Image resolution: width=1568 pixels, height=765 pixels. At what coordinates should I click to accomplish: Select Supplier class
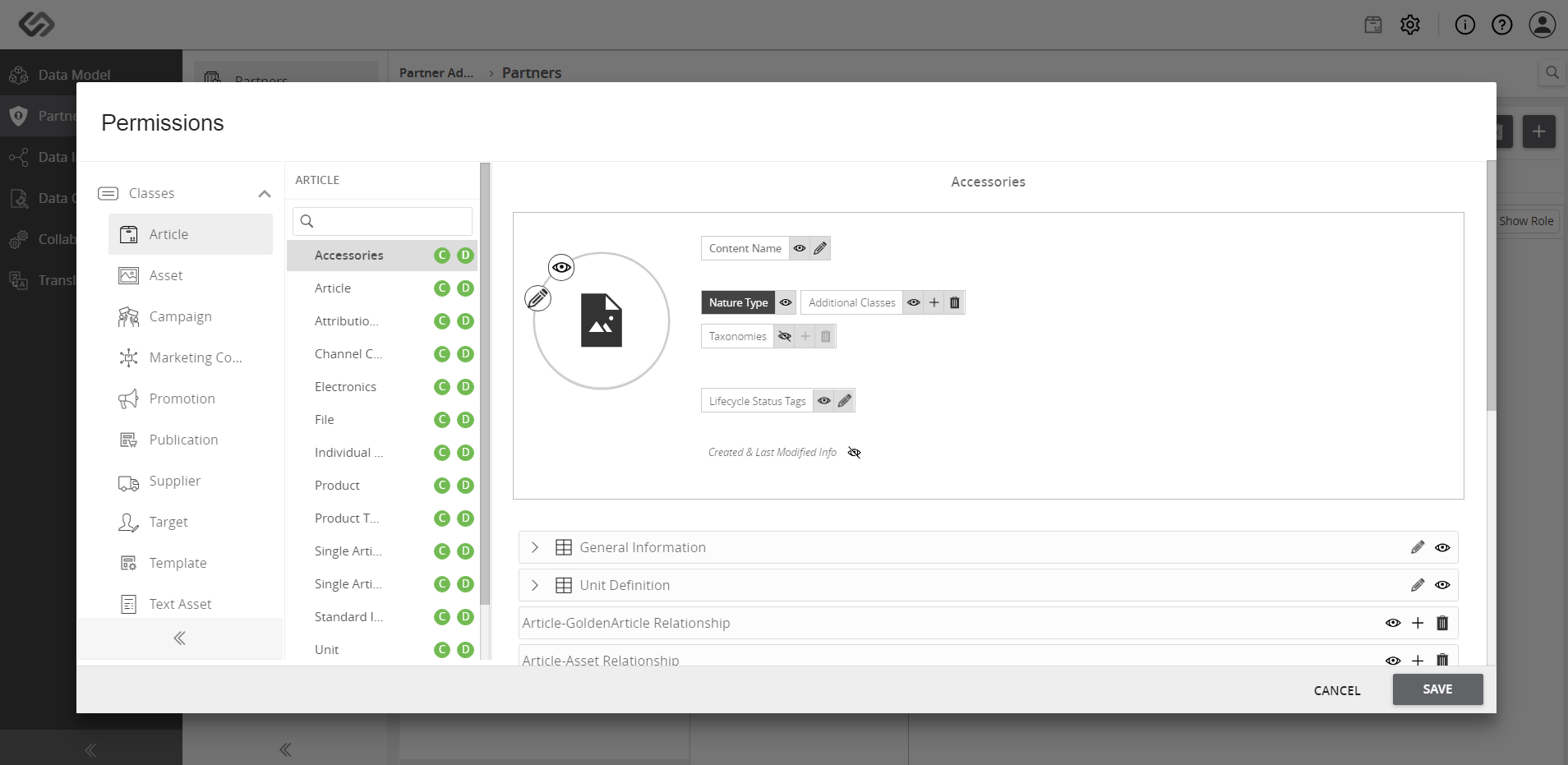[191, 481]
